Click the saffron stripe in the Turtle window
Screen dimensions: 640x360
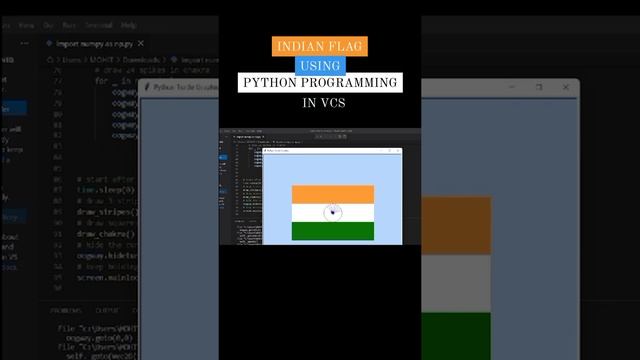456,225
